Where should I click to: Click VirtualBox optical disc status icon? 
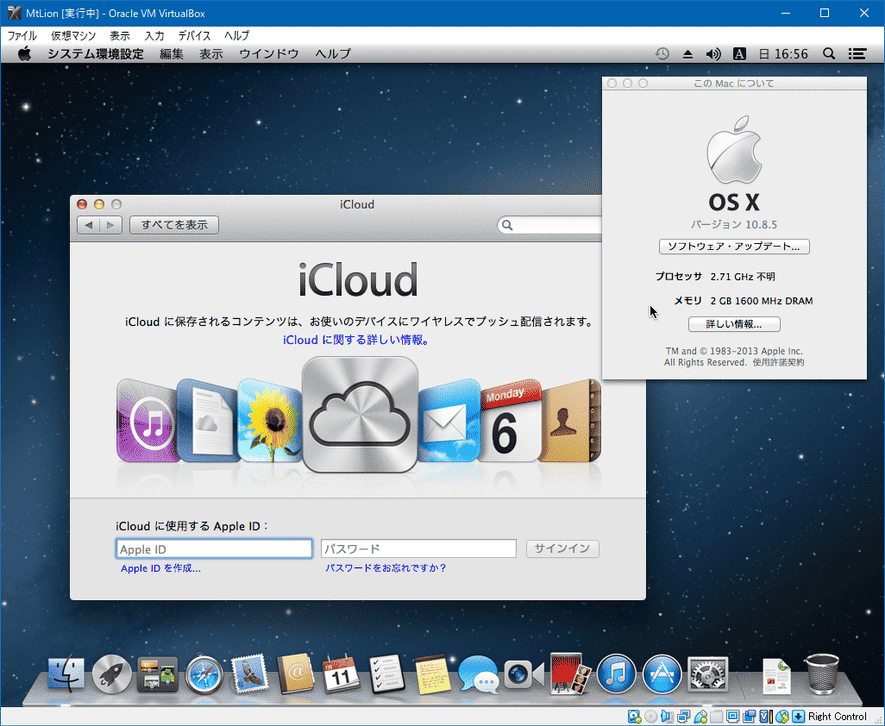click(651, 716)
